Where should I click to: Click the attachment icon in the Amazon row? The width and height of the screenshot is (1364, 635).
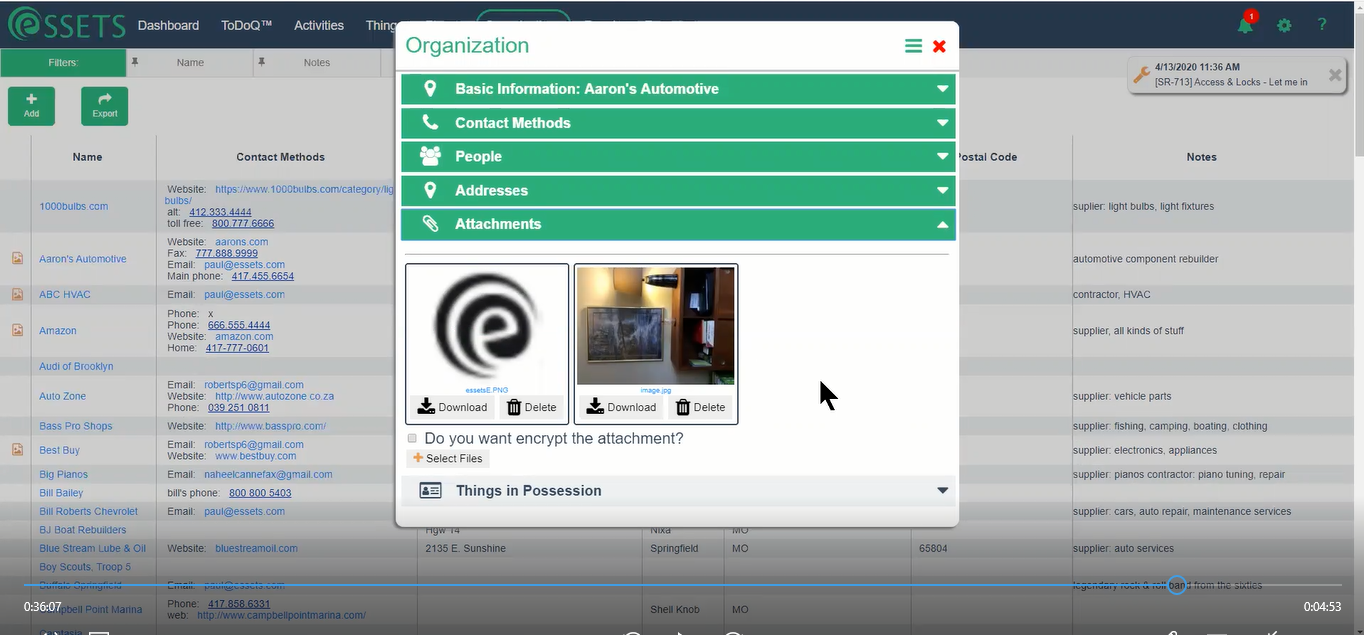point(17,330)
